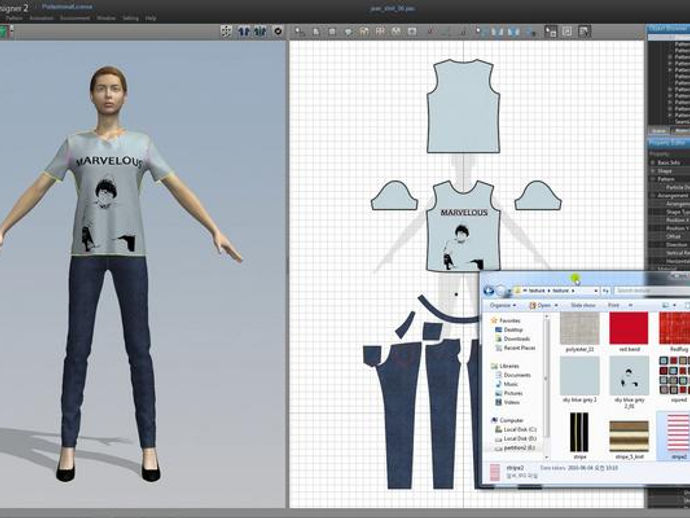Open the Animation menu
The image size is (690, 518).
pos(41,18)
